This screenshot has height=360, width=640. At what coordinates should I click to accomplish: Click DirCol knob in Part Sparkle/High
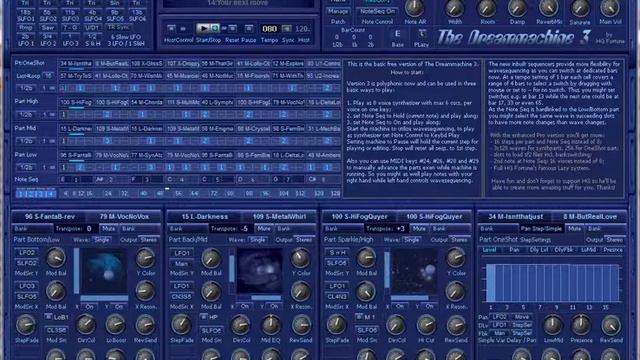(x=396, y=325)
